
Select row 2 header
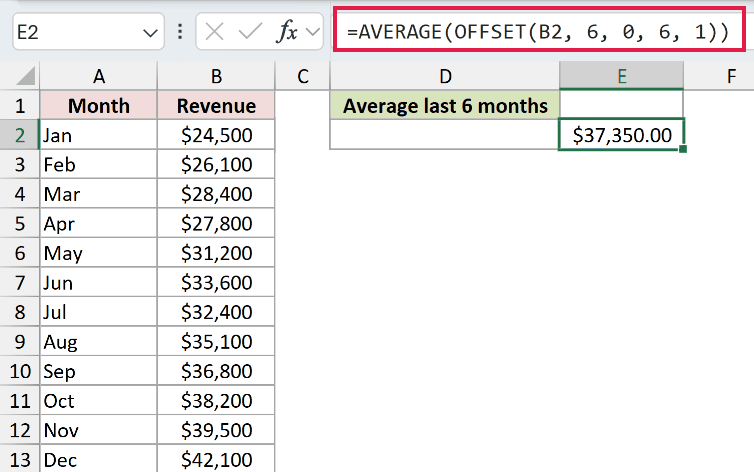(20, 135)
